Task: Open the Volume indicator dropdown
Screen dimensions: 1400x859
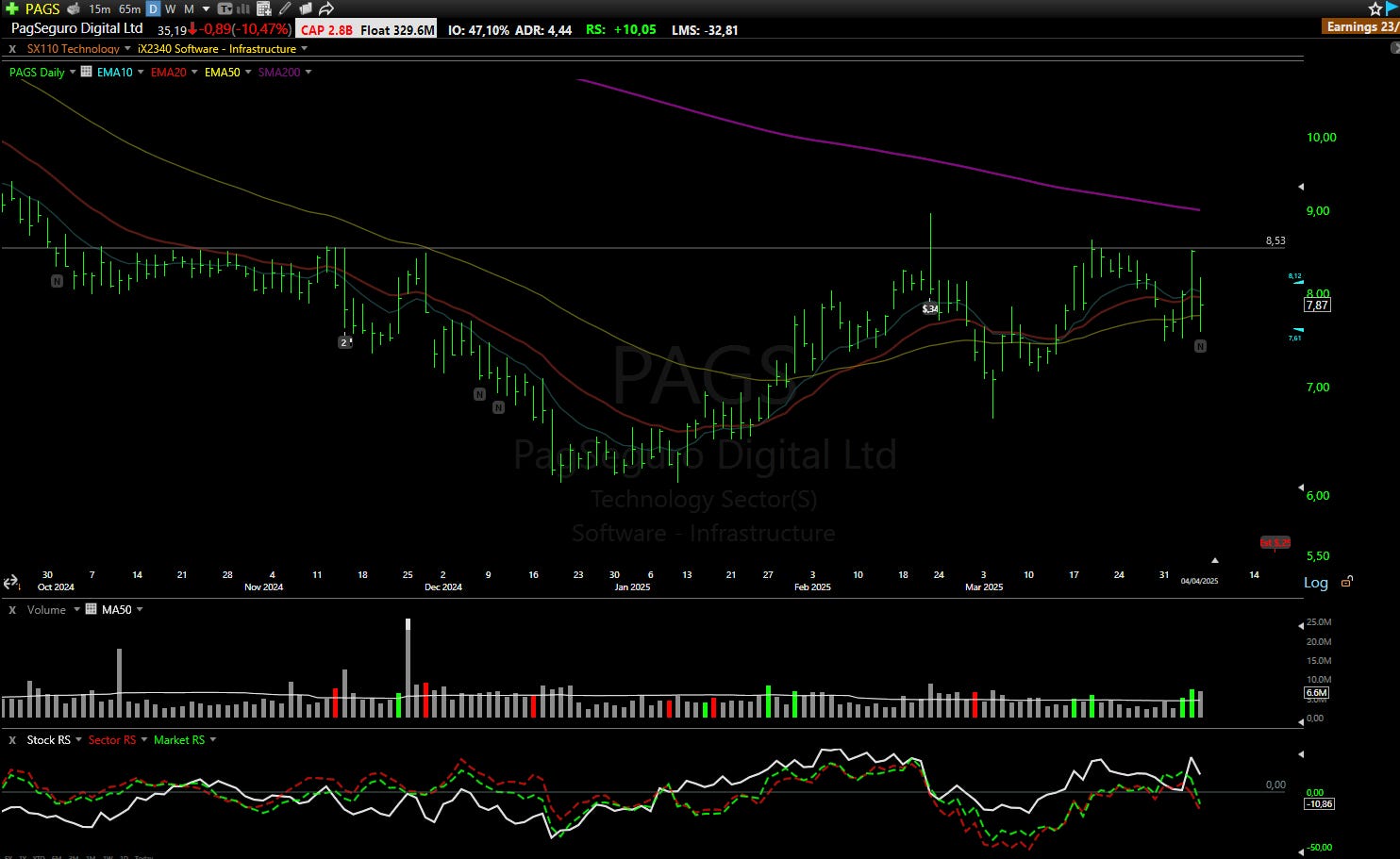Action: point(76,609)
